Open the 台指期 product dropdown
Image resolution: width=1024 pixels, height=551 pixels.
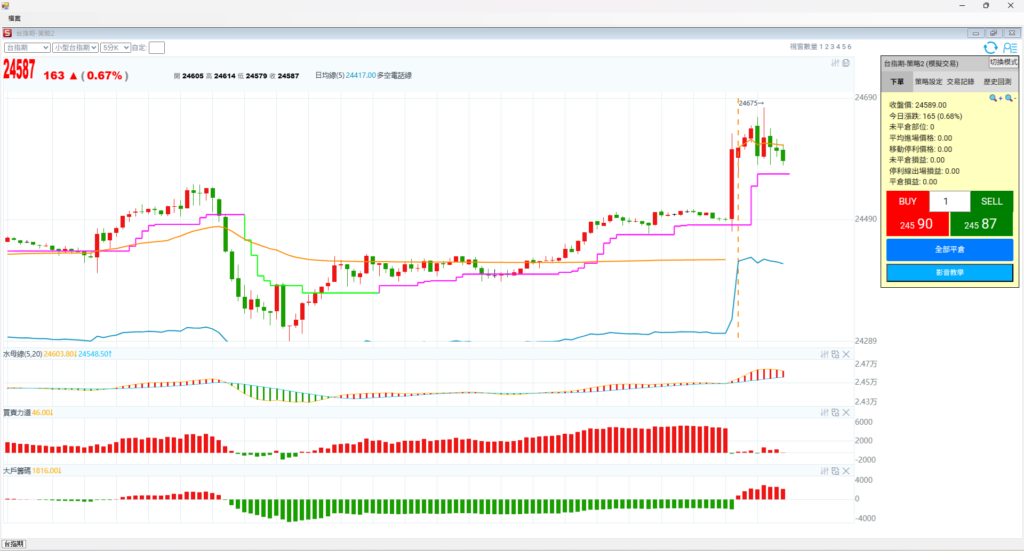point(27,47)
